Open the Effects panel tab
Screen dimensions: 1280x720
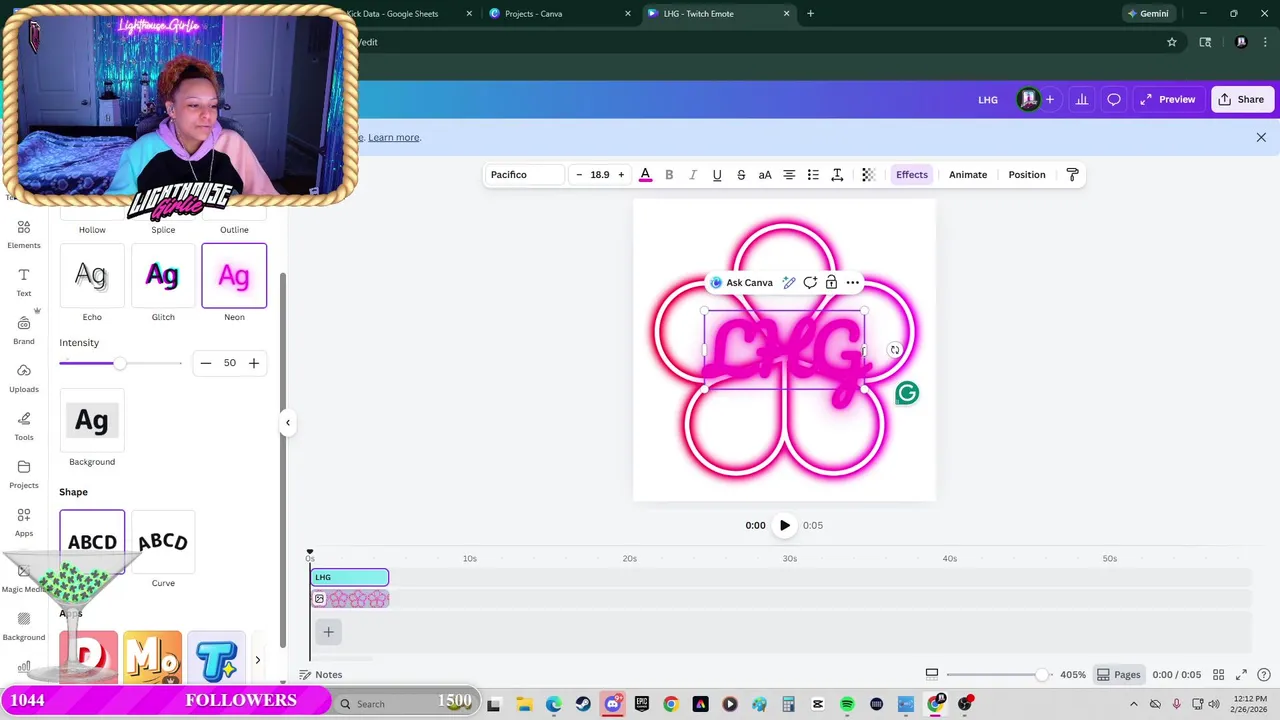pos(912,175)
